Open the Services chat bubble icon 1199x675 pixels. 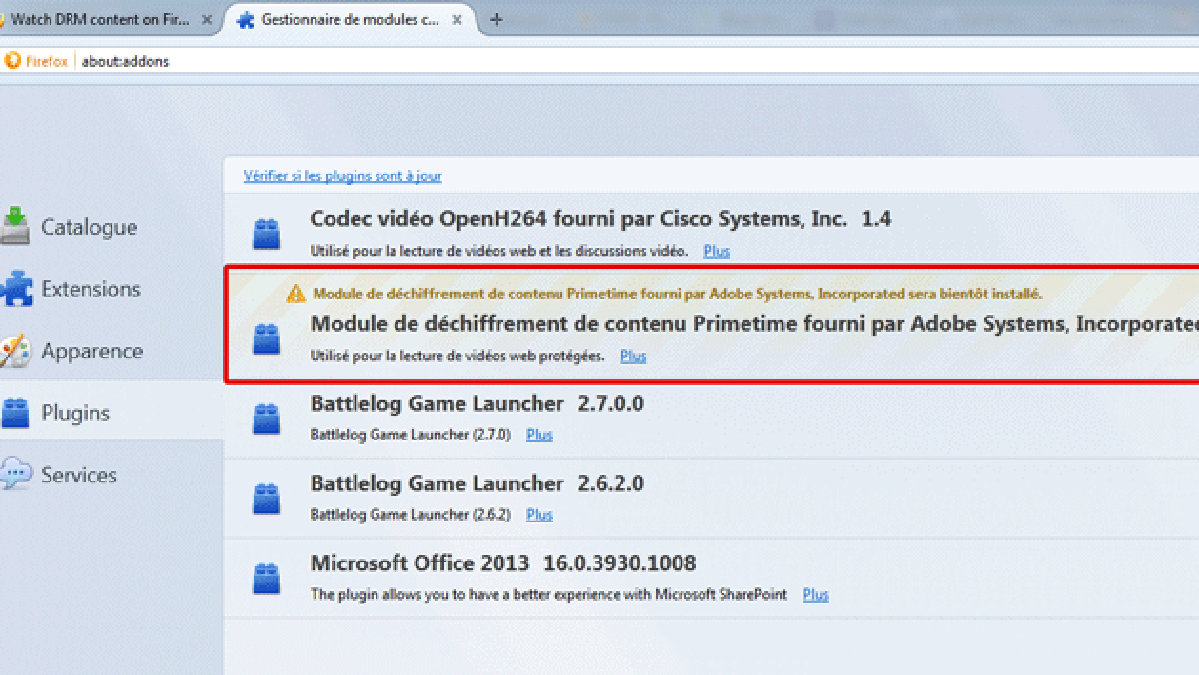pyautogui.click(x=16, y=474)
